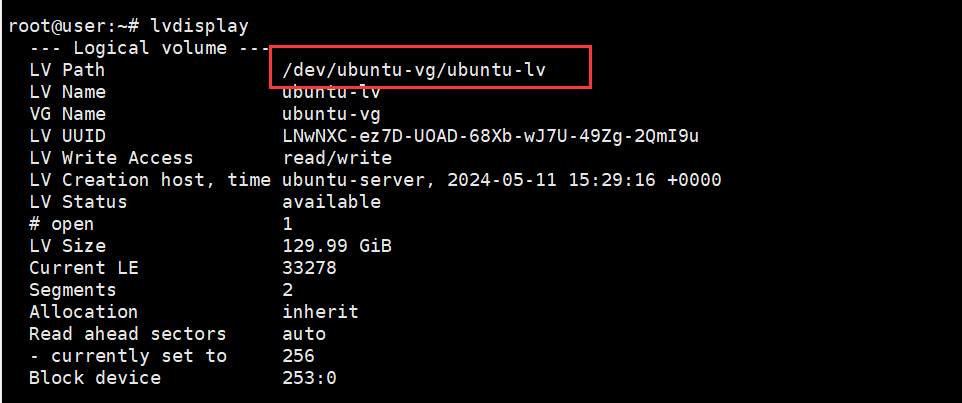This screenshot has height=403, width=962.
Task: Click the Block device value 253:0
Action: (310, 378)
